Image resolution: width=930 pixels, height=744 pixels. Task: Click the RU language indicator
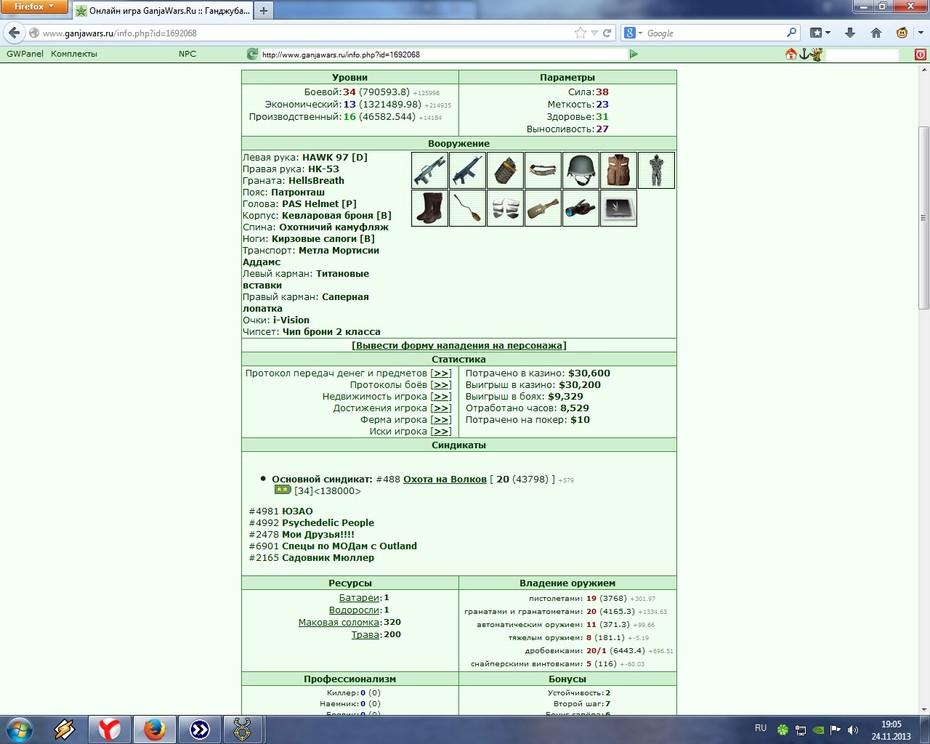pos(760,728)
